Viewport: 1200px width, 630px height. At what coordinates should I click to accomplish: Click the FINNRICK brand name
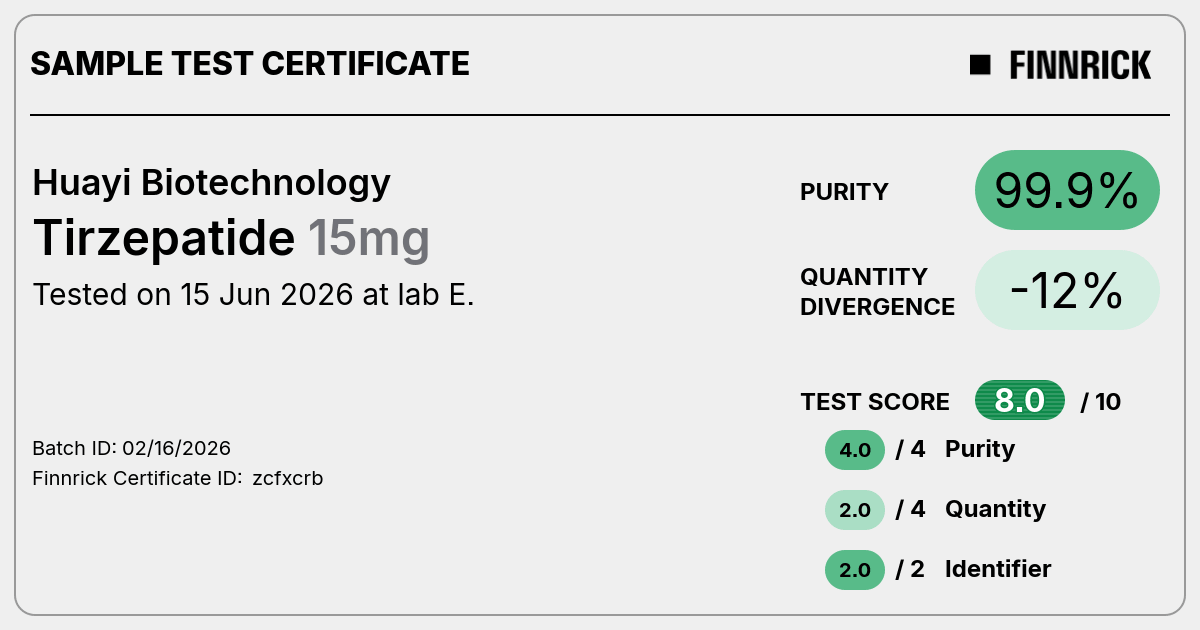point(1080,65)
